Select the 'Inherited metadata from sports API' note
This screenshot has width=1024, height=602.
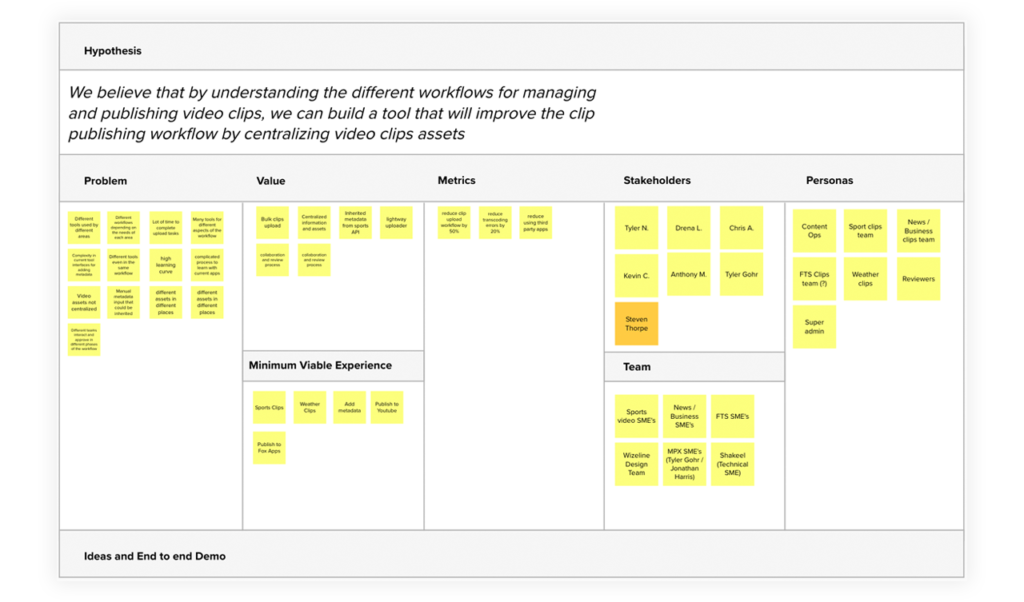point(355,223)
